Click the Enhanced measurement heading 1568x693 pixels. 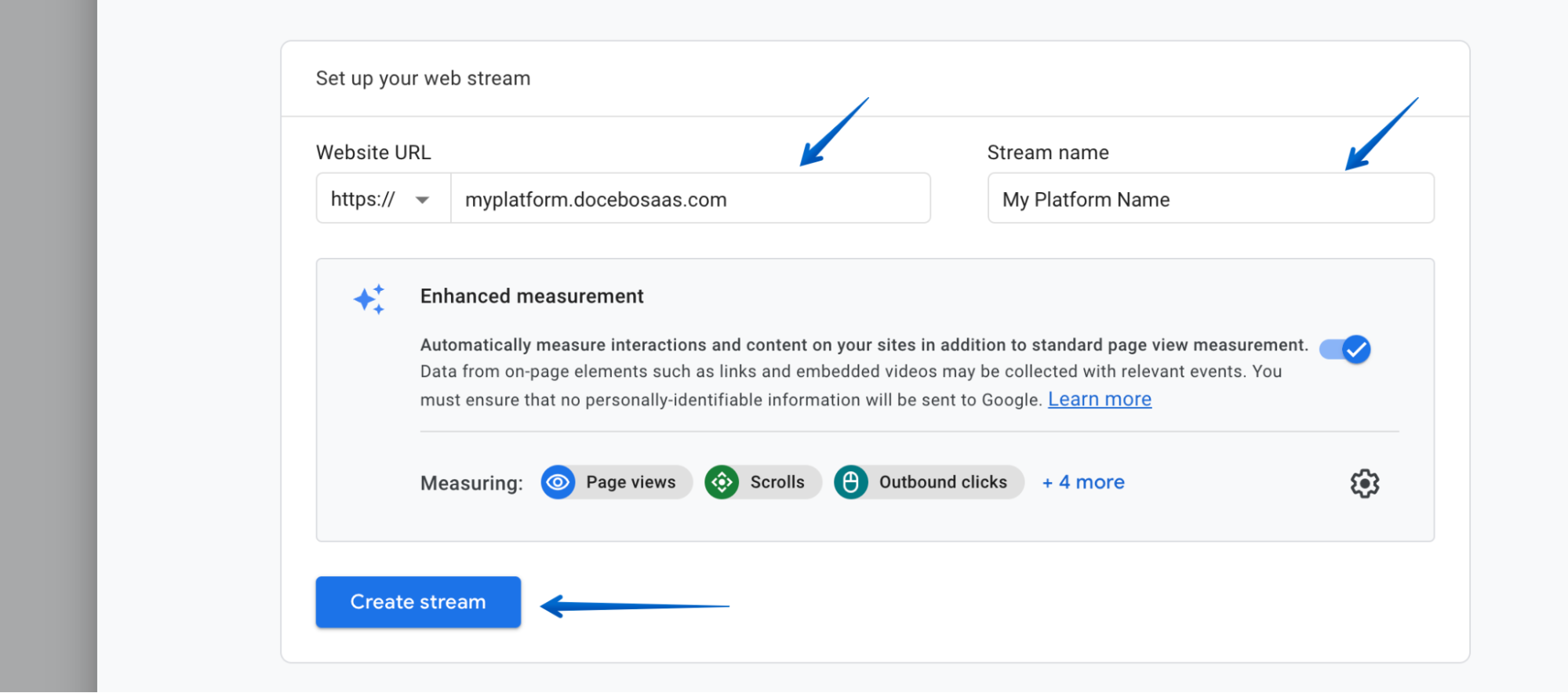531,296
